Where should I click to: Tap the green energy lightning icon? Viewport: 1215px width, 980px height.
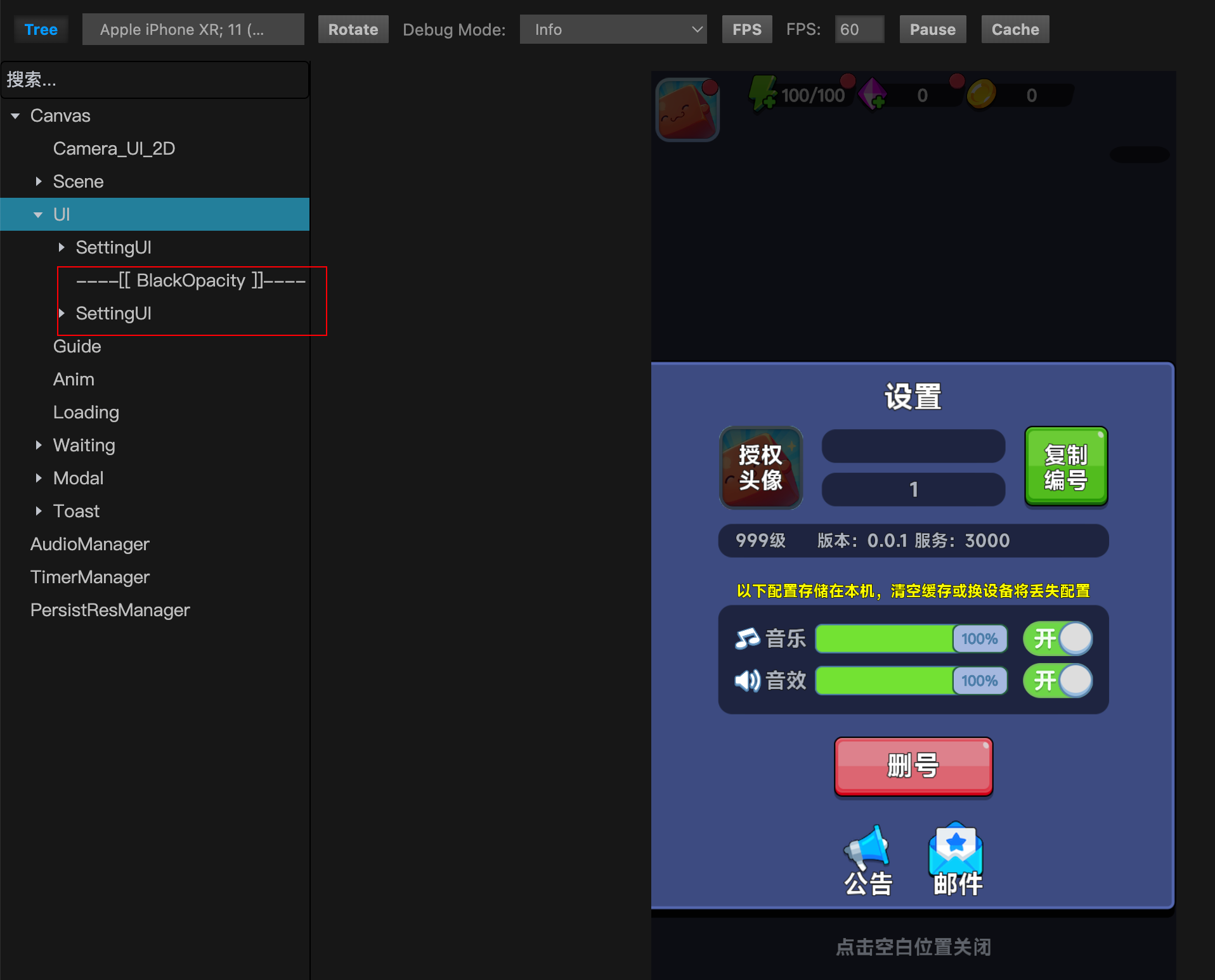coord(763,94)
